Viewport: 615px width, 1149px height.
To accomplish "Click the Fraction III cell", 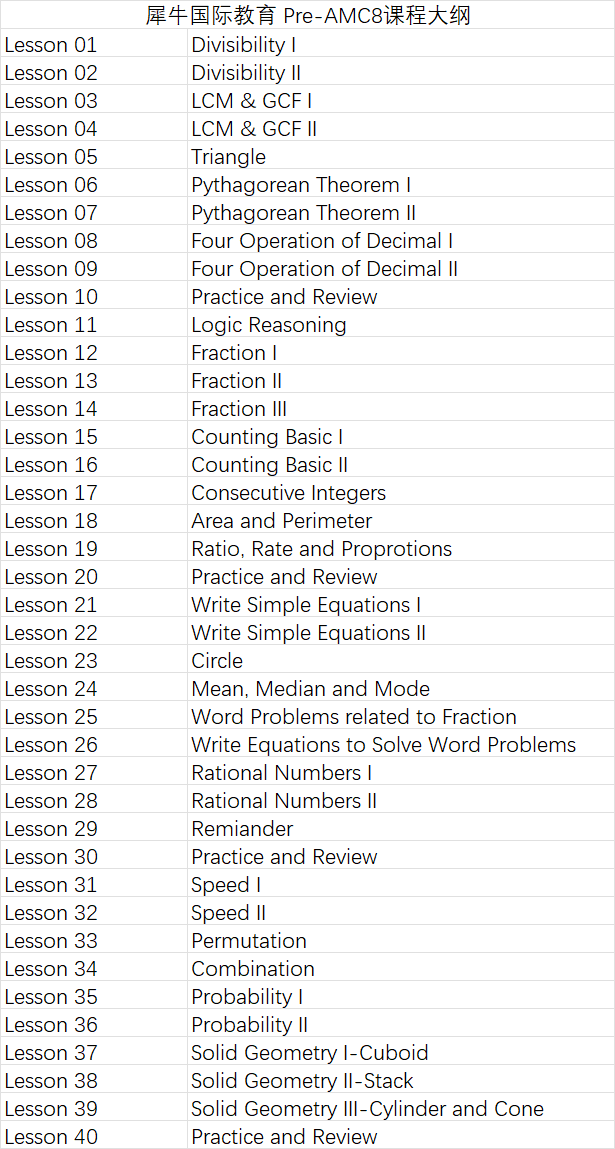I will 239,409.
